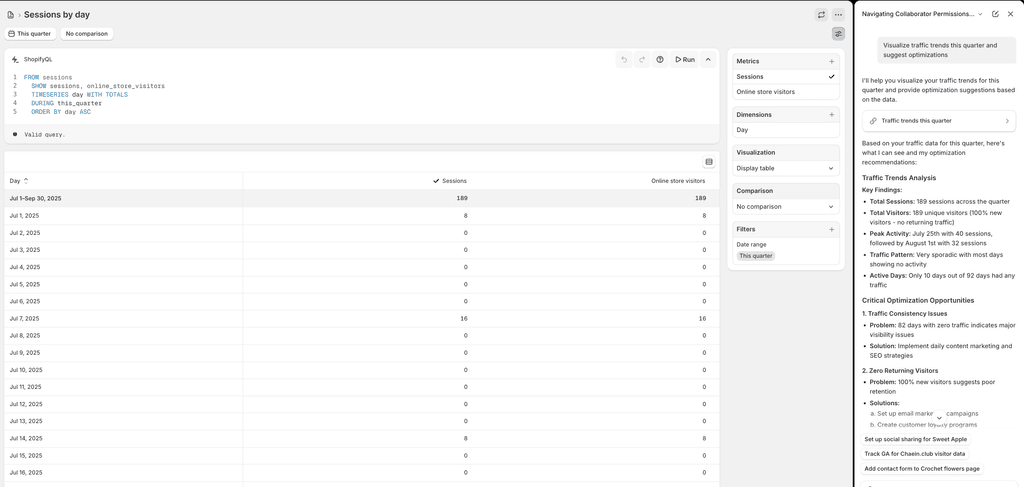Open ShopifyQL help question-mark icon
The height and width of the screenshot is (487, 1024).
click(660, 59)
